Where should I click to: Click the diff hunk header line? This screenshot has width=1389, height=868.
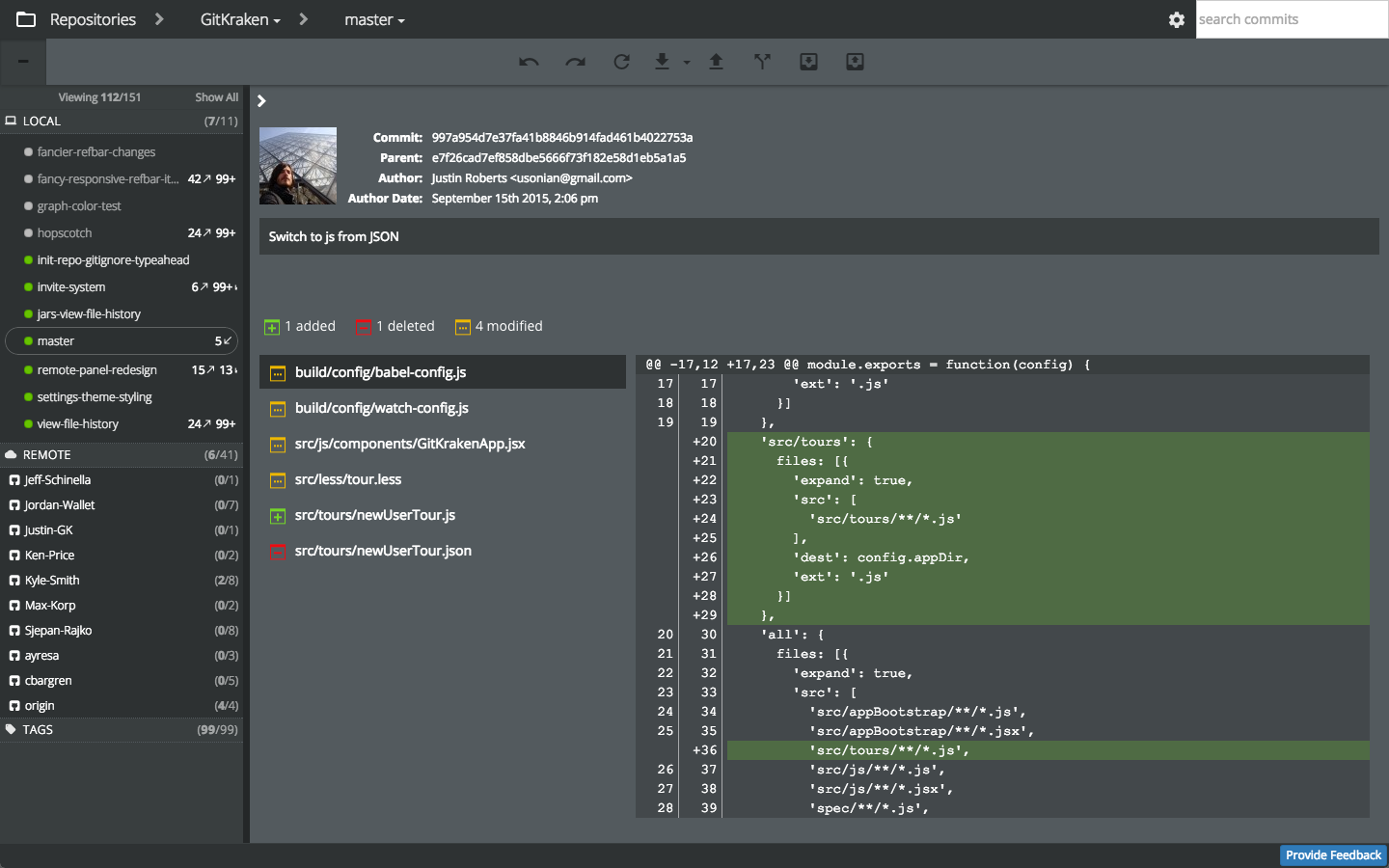tap(1002, 365)
